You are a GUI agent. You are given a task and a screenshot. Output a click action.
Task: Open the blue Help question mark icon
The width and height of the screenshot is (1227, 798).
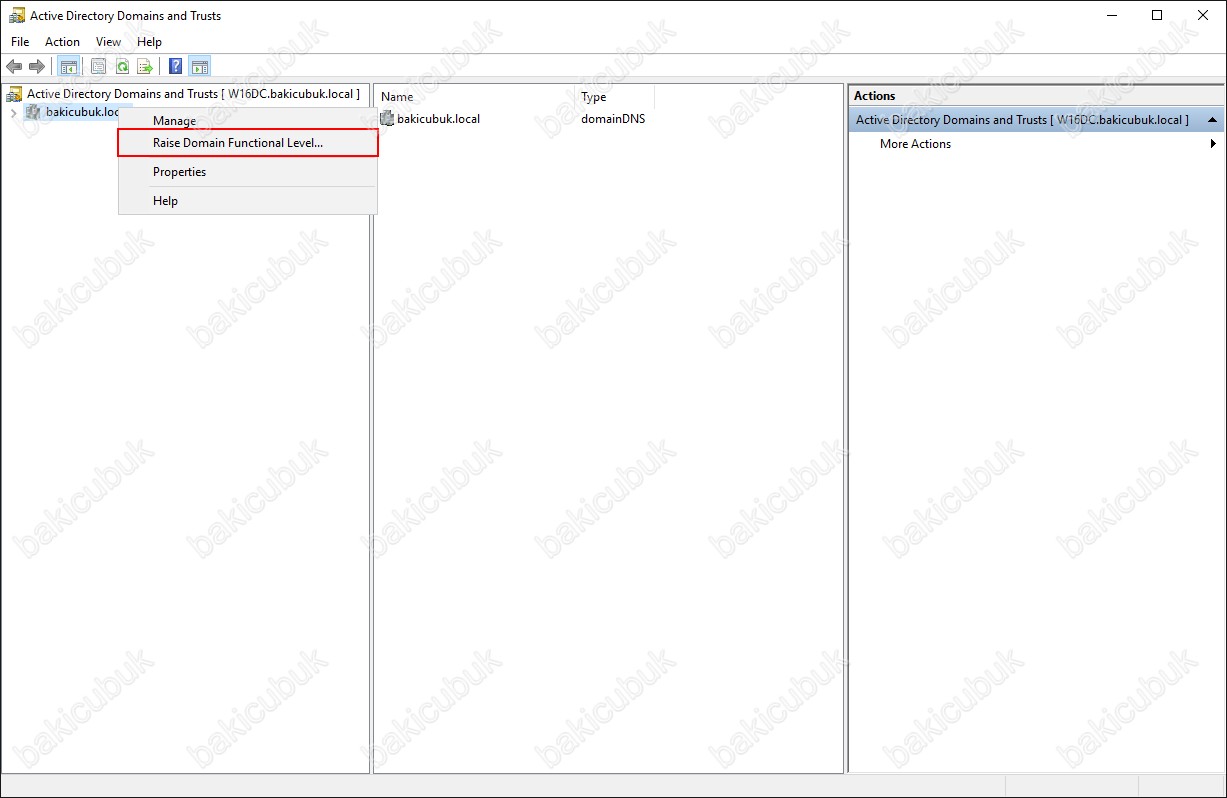(176, 66)
